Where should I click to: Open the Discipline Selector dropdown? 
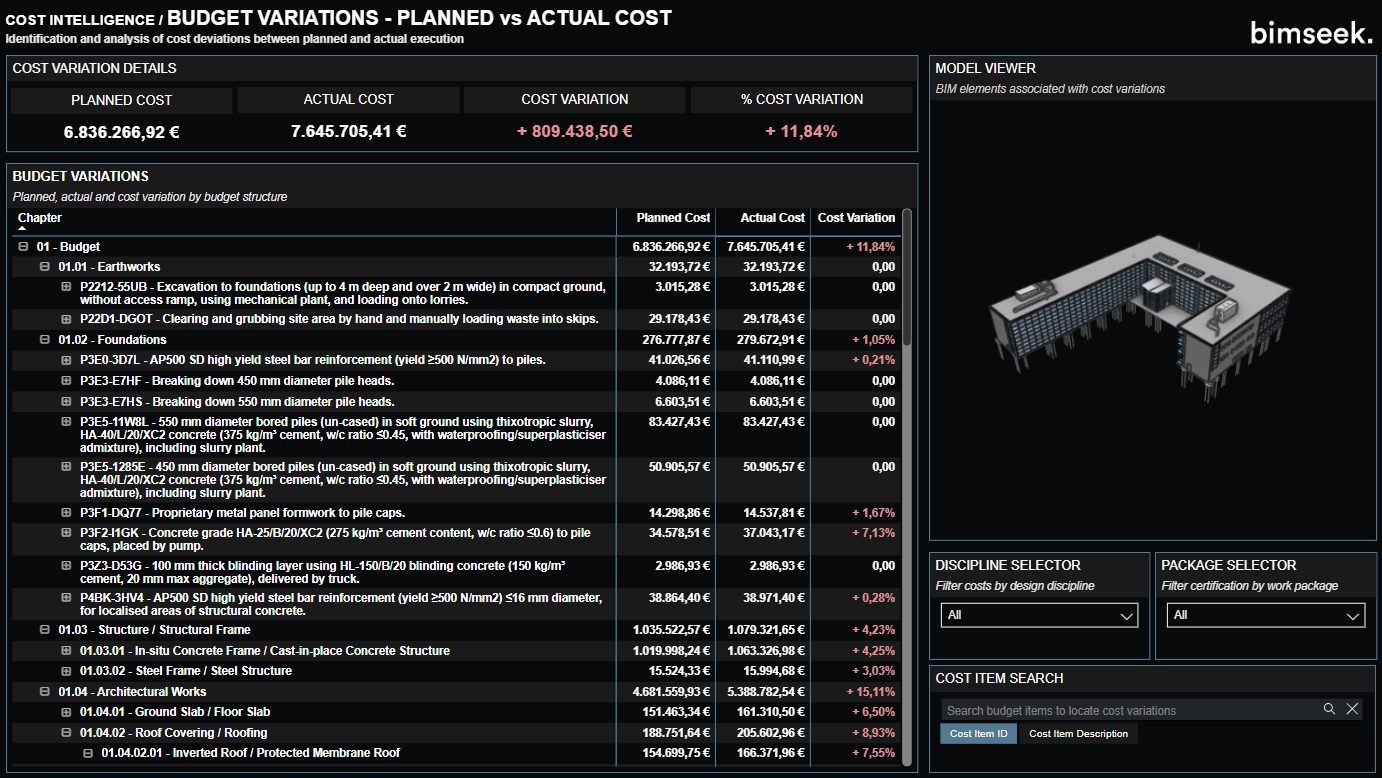pos(1039,615)
